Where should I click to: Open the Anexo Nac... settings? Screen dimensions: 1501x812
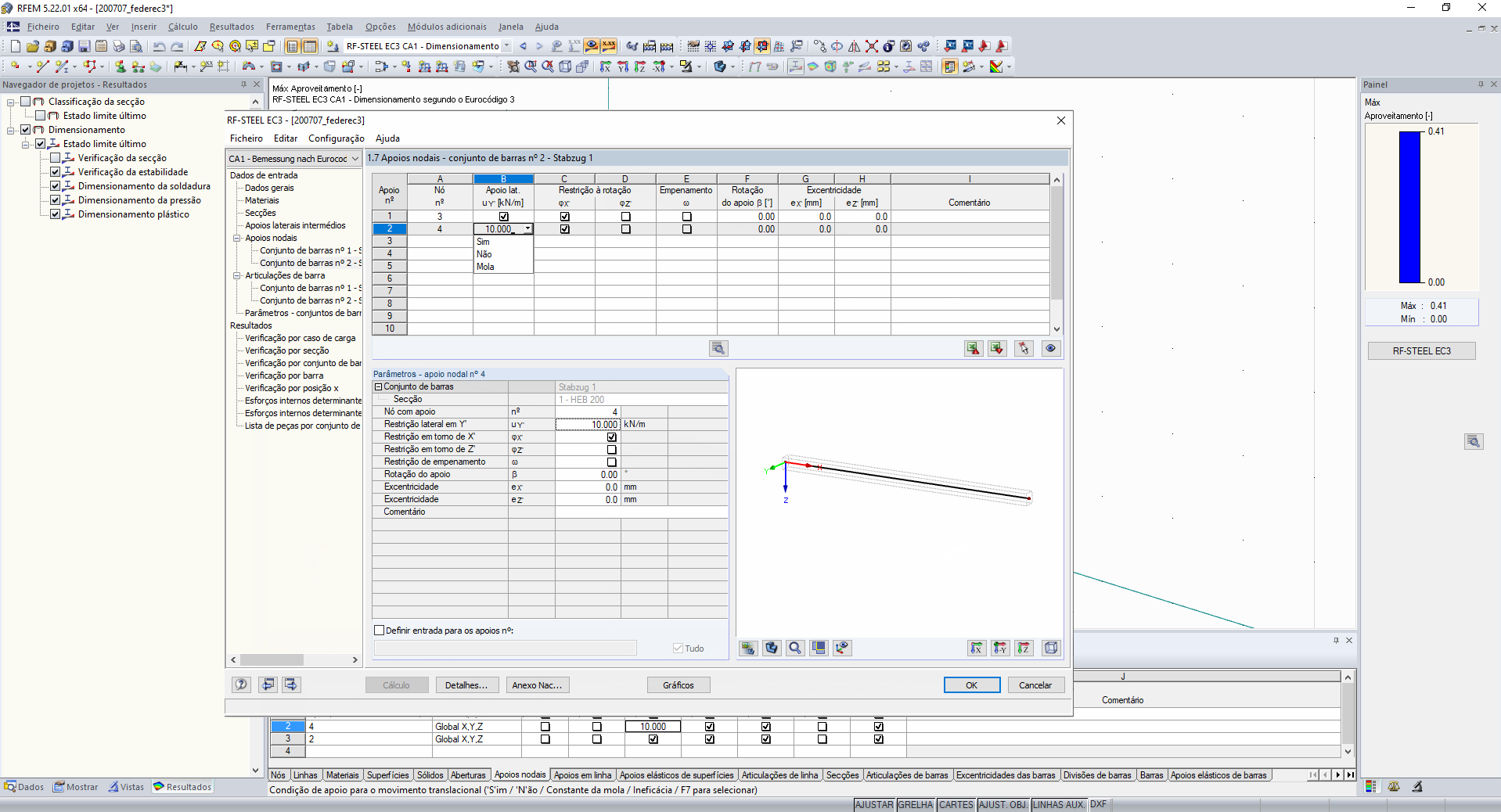pyautogui.click(x=537, y=685)
